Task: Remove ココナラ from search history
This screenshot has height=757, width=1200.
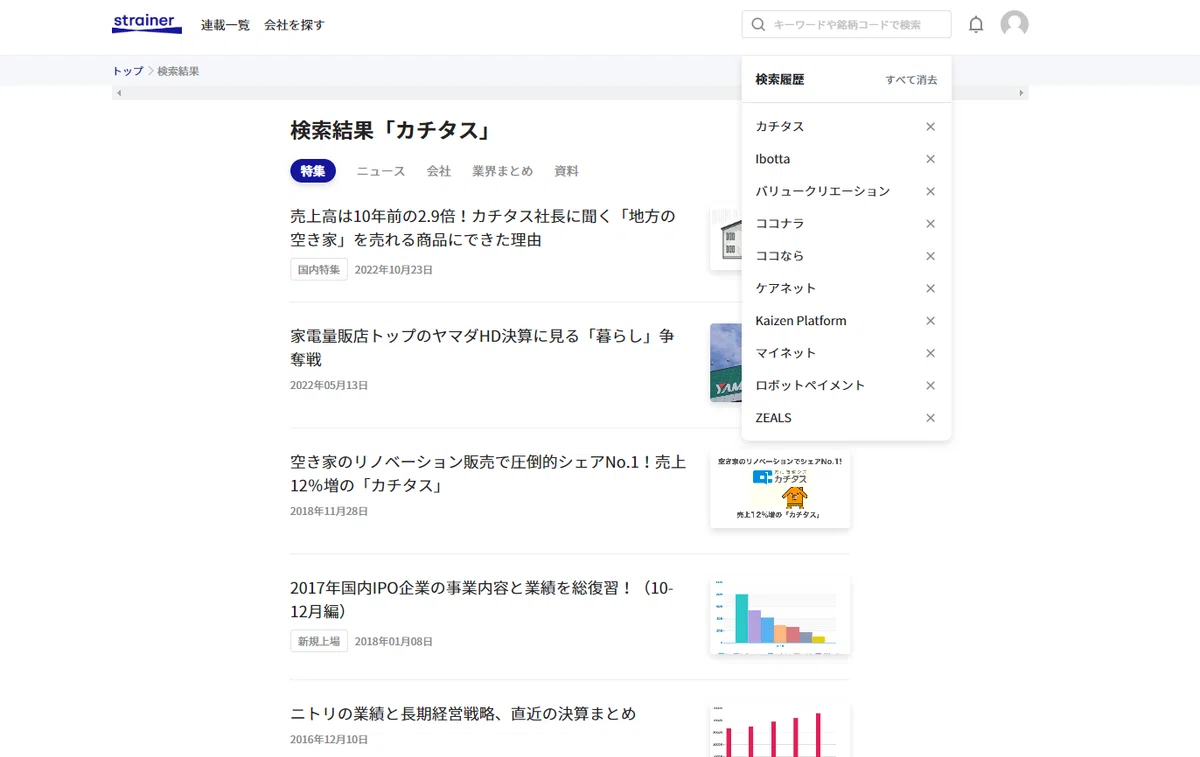Action: (x=930, y=224)
